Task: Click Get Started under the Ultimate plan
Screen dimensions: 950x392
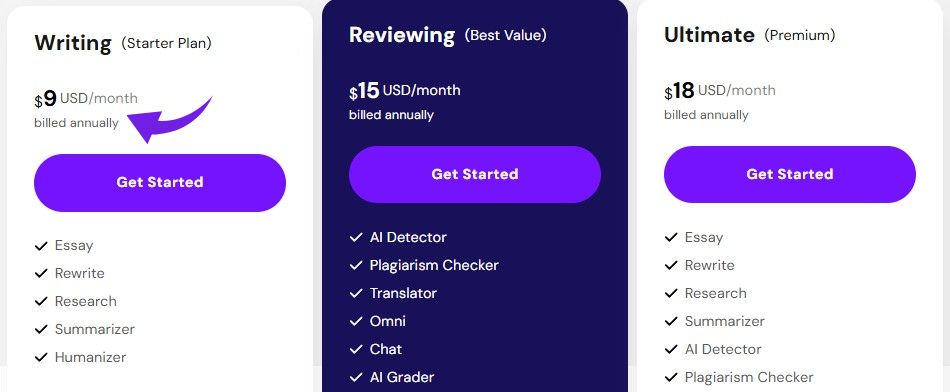Action: coord(790,174)
